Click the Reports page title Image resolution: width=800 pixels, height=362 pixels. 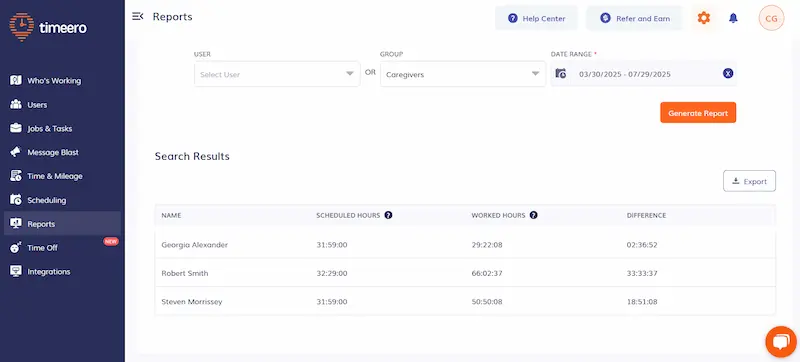[172, 17]
